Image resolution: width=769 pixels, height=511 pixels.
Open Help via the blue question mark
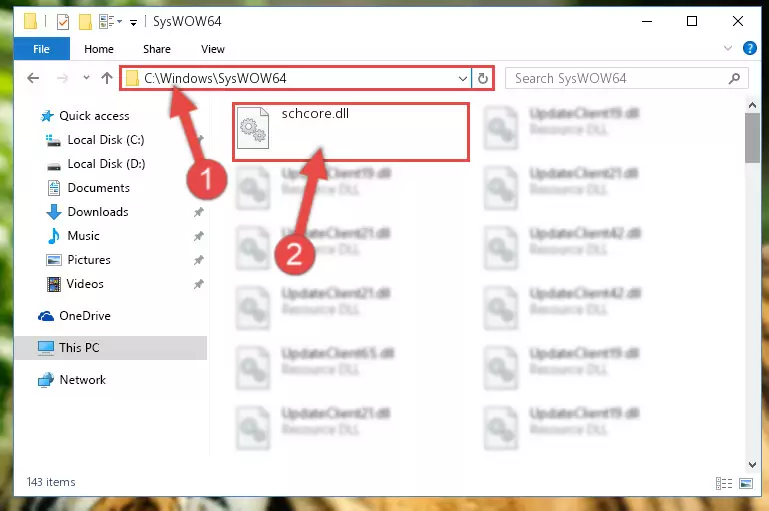tap(749, 48)
